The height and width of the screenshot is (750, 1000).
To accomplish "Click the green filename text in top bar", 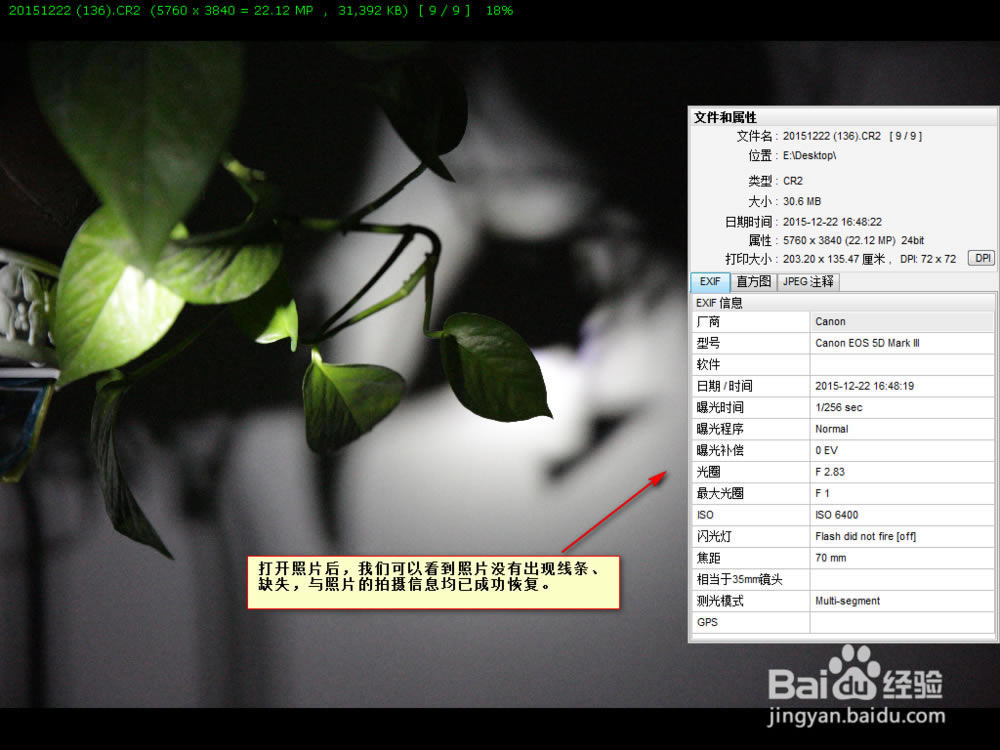I will point(74,11).
